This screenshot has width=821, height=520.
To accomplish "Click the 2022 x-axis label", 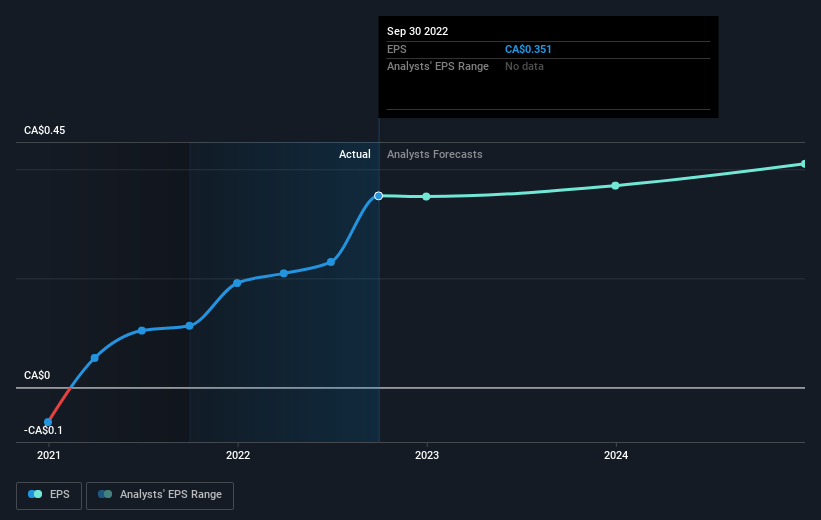I will pyautogui.click(x=238, y=455).
